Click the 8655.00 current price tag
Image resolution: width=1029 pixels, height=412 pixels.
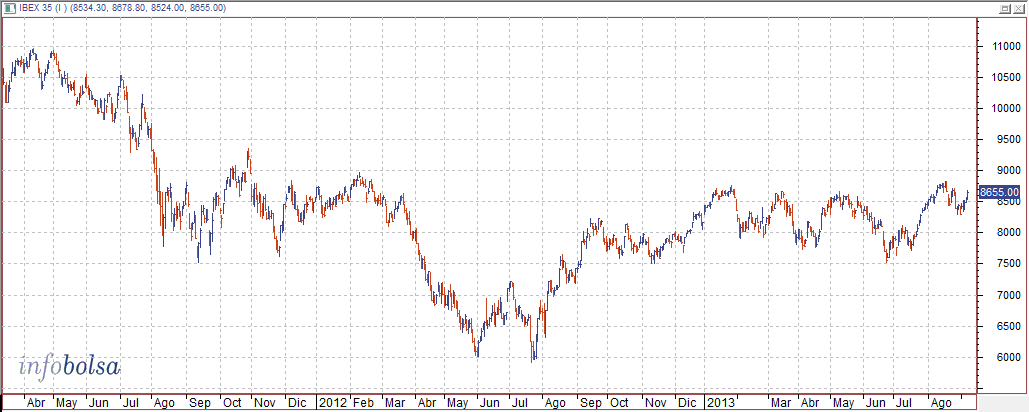coord(998,192)
